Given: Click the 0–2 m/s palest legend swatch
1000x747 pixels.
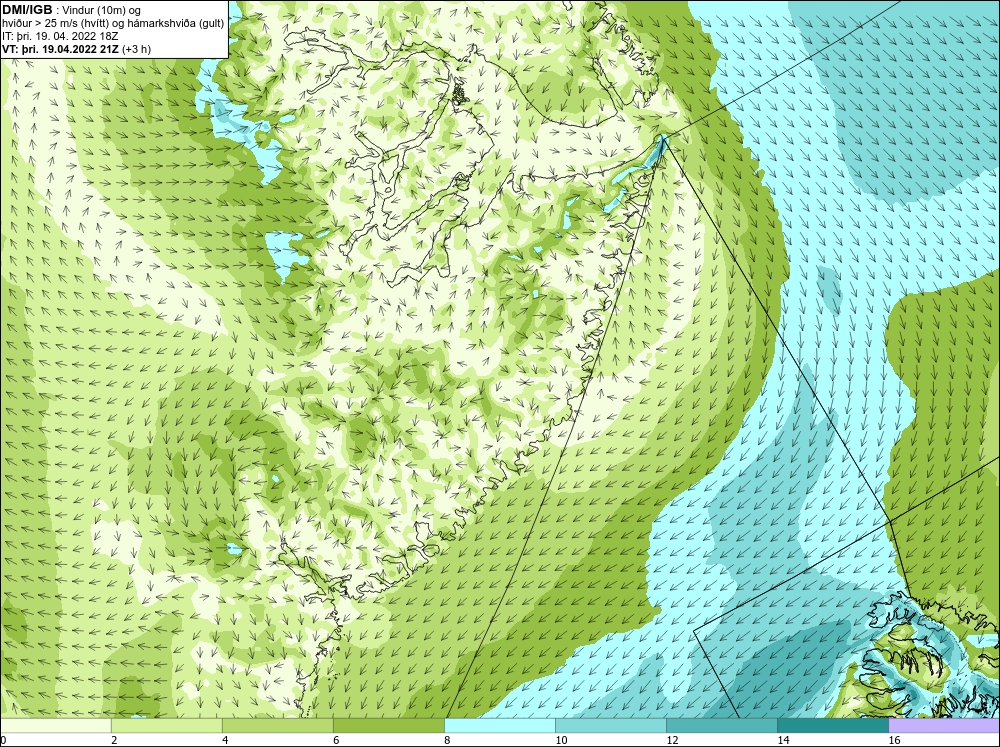Looking at the screenshot, I should click(56, 726).
